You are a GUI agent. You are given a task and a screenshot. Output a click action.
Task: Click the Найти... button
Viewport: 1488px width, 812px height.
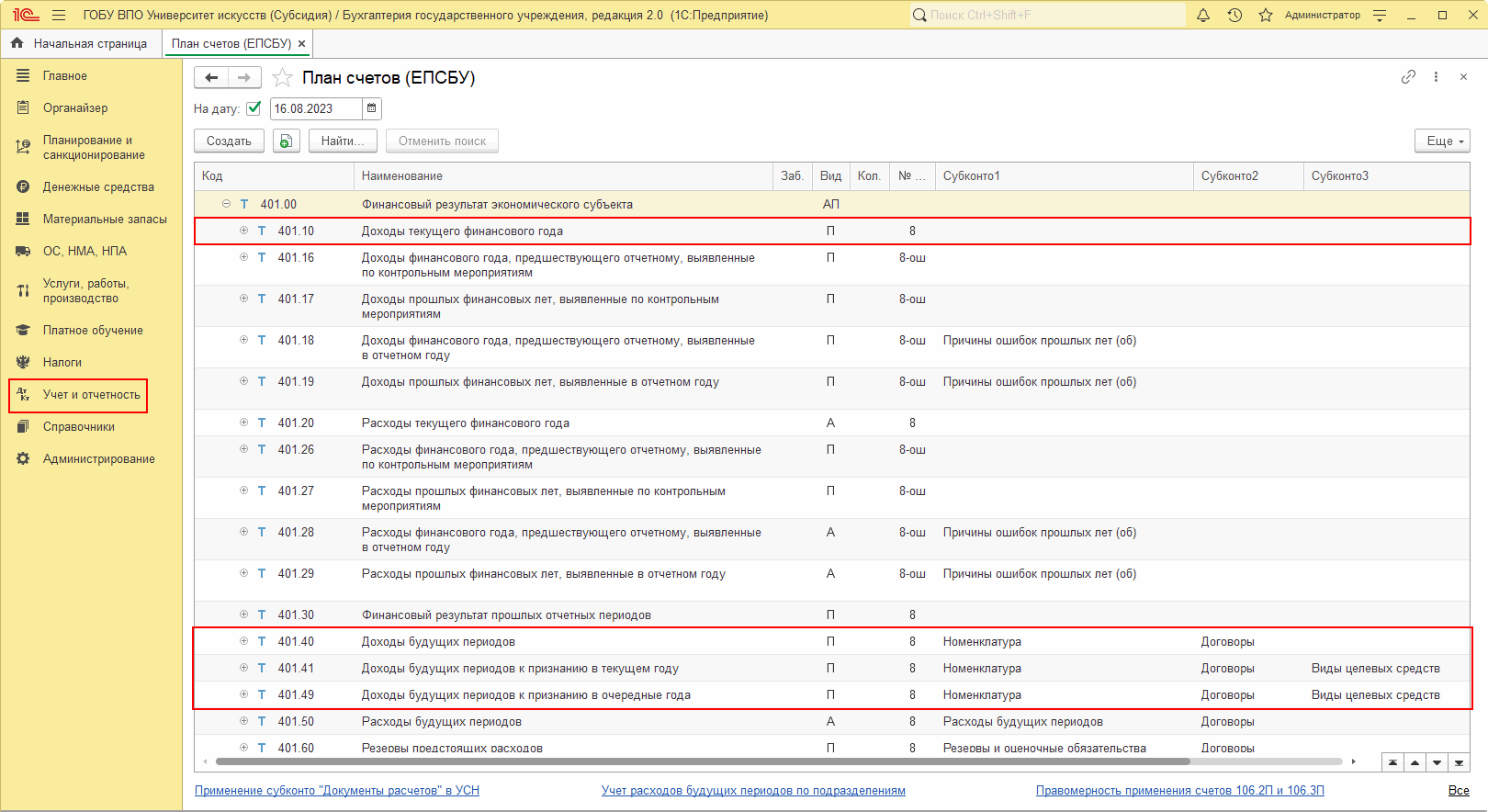(343, 141)
